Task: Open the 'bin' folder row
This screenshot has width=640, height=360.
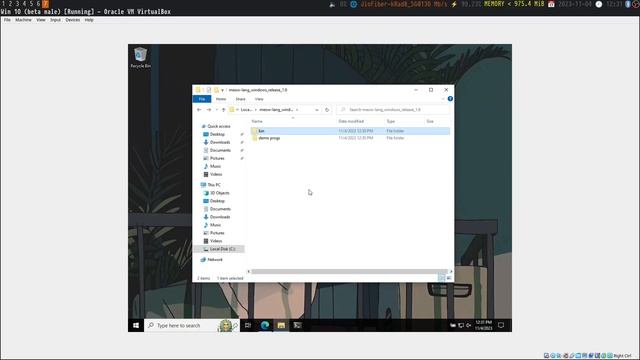Action: click(350, 131)
